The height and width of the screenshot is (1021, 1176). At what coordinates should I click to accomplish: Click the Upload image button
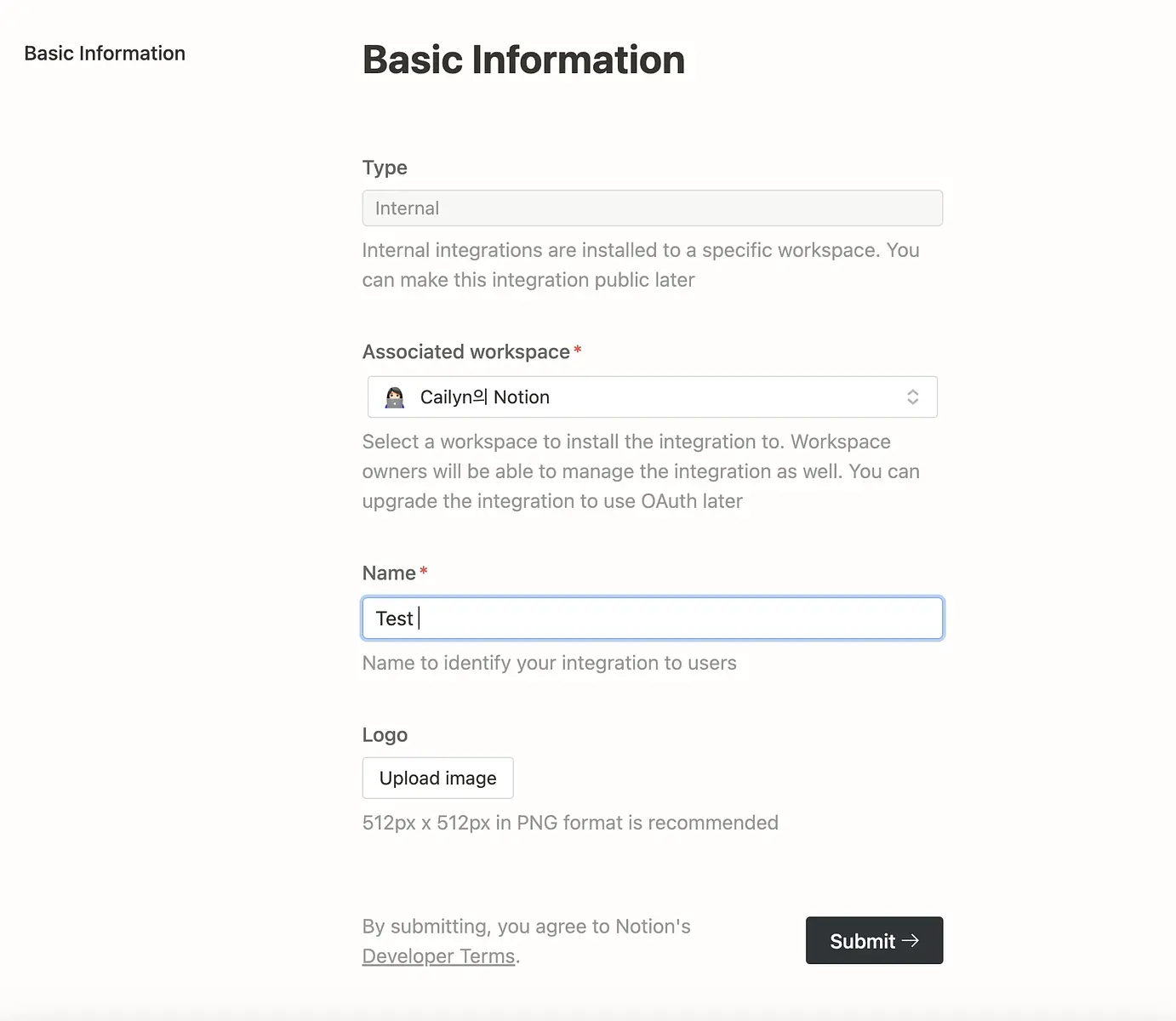click(x=438, y=779)
